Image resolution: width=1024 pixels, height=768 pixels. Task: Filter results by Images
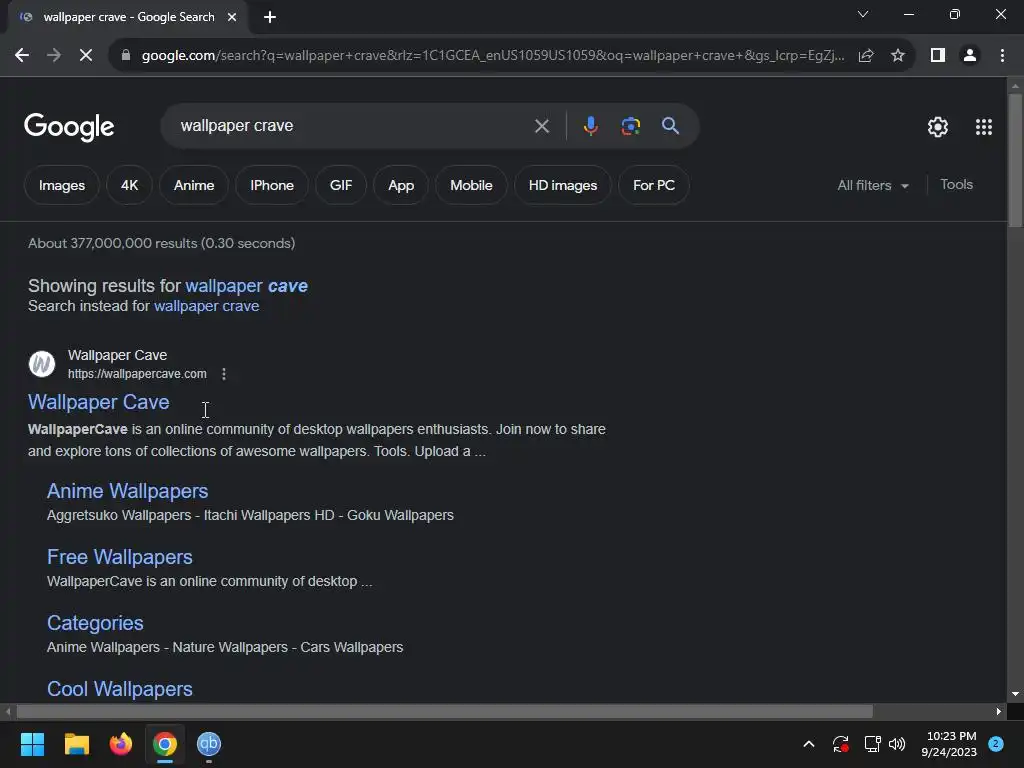pos(61,185)
